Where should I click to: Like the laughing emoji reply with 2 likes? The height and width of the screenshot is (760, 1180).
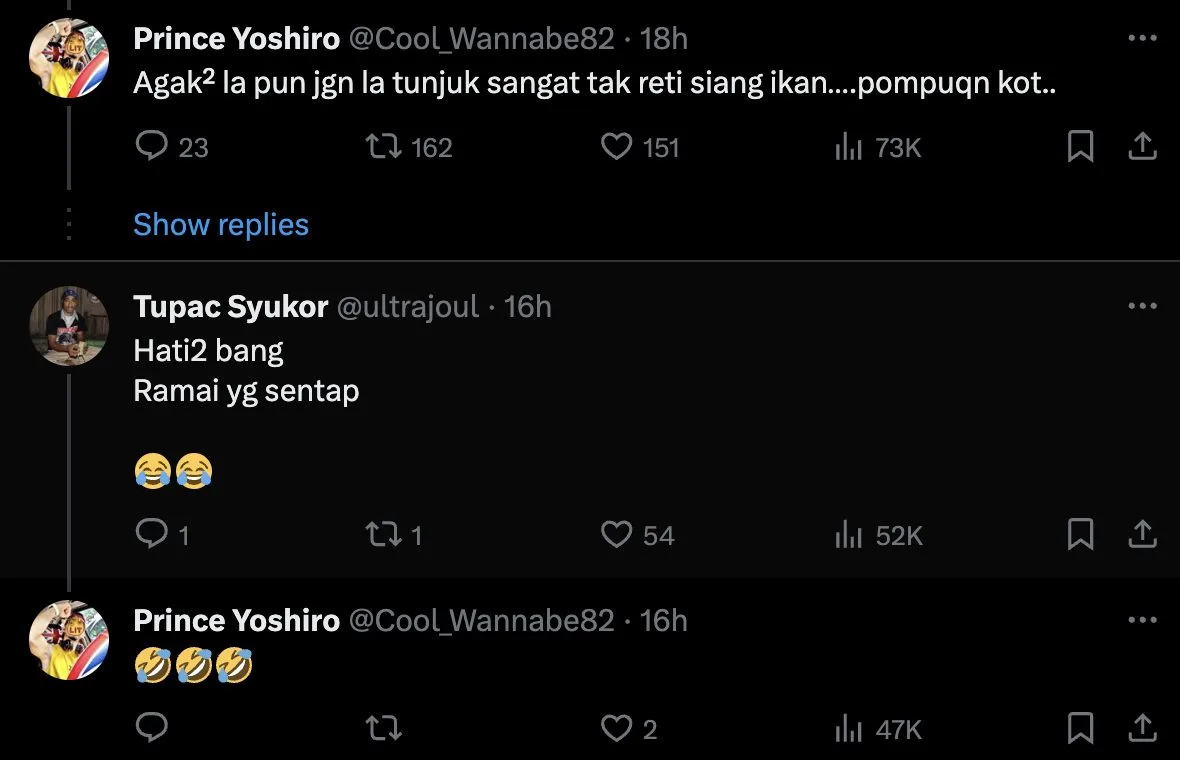click(x=616, y=729)
